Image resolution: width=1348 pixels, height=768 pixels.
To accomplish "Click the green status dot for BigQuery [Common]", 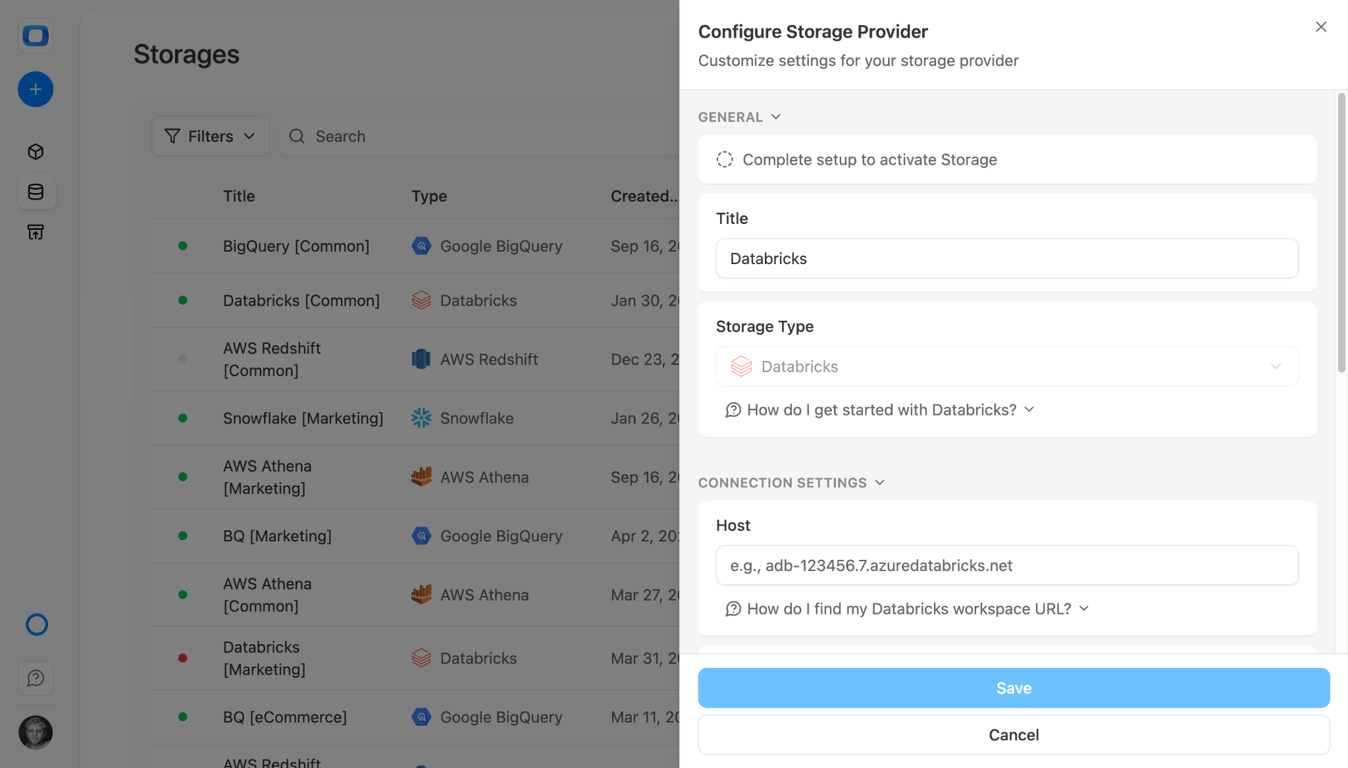I will [x=183, y=246].
